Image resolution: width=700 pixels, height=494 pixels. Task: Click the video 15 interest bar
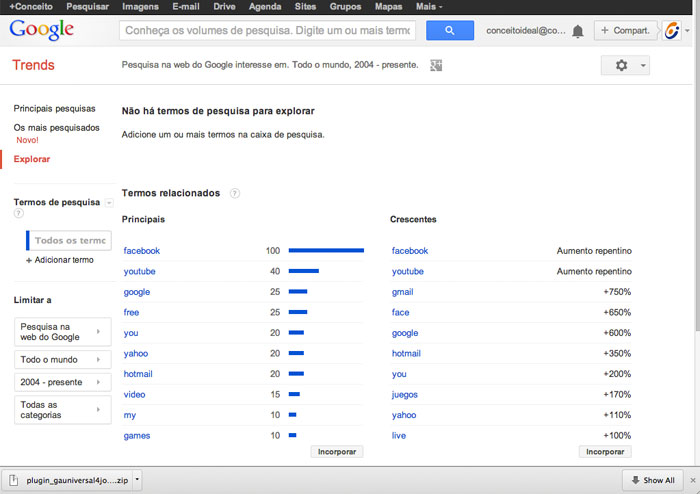(x=294, y=394)
